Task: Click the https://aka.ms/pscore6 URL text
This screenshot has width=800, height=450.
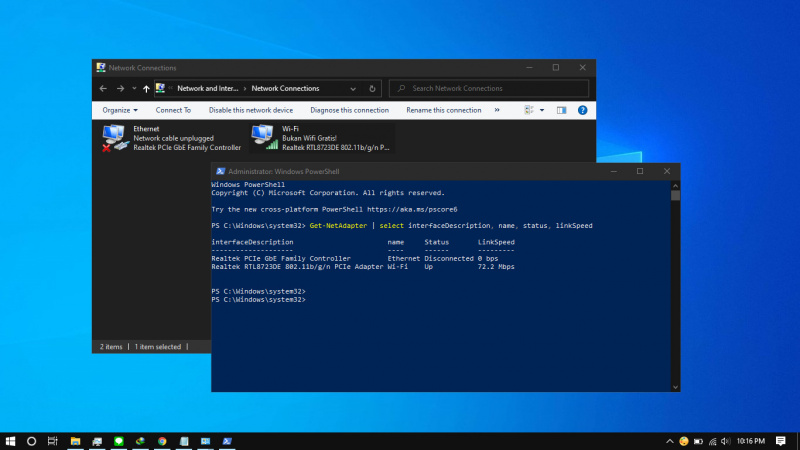Action: (412, 209)
